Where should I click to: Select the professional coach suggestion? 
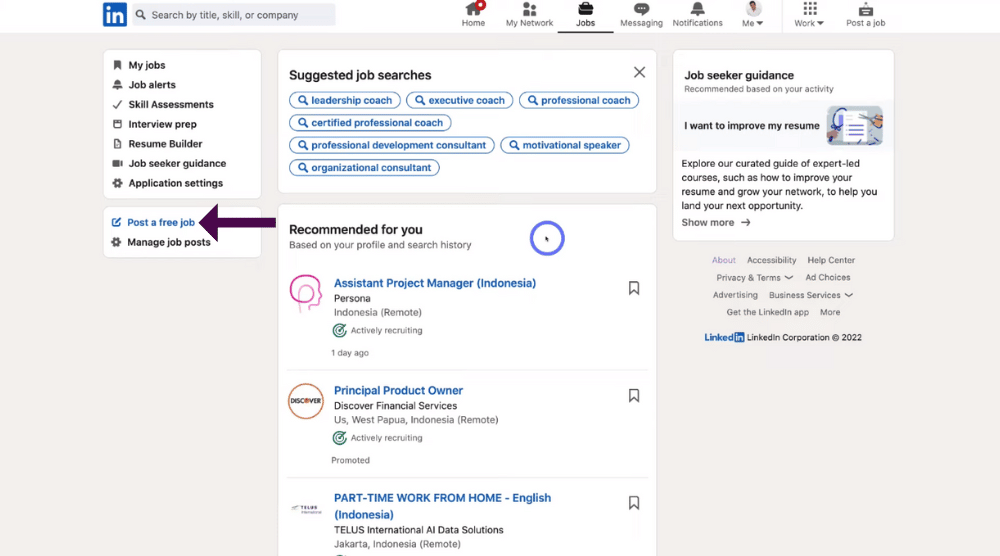pos(578,100)
